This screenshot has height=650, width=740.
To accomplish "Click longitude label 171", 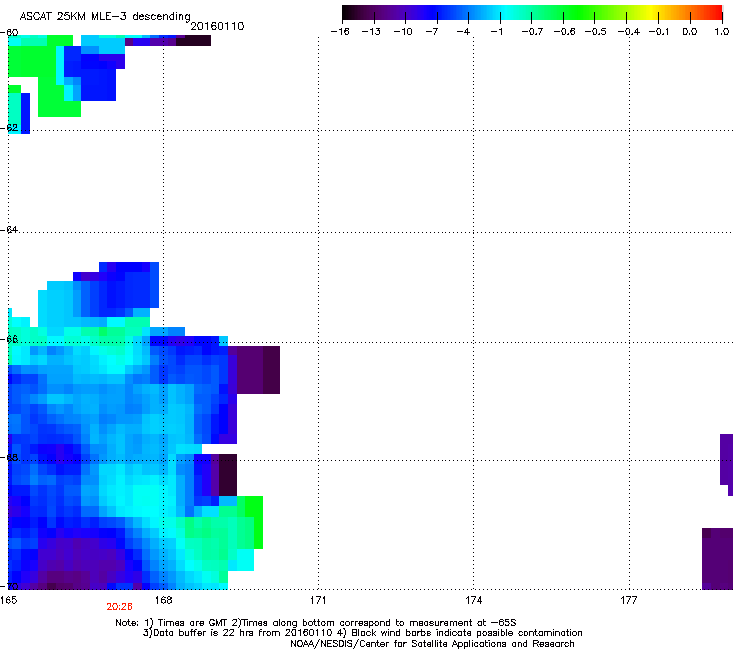I will coord(318,600).
